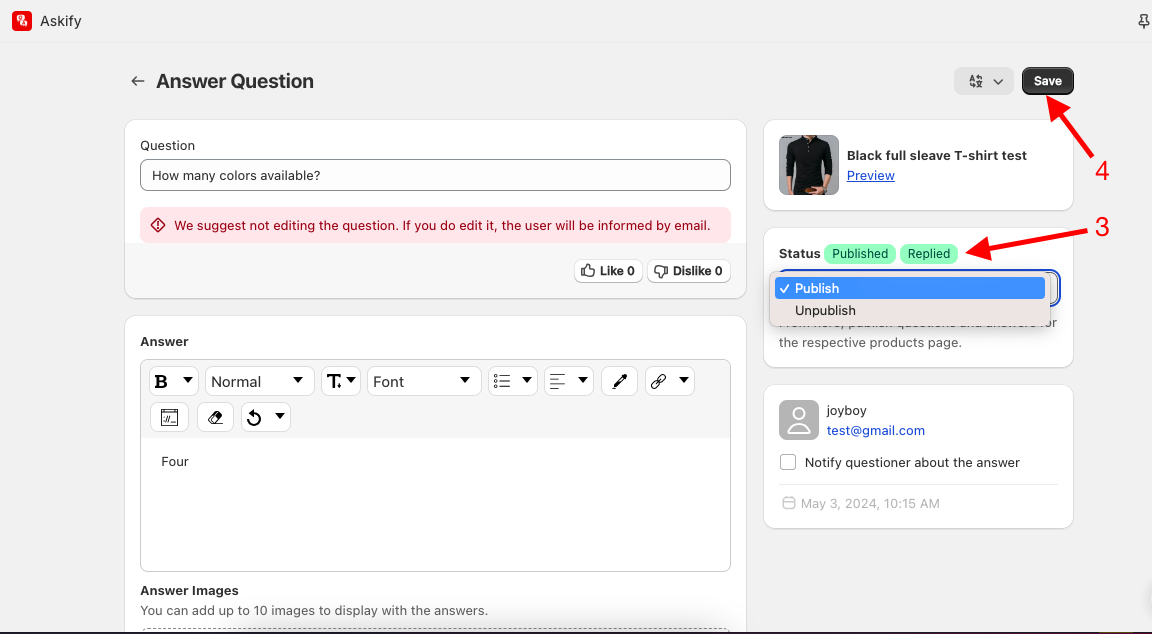
Task: Open the test@gmail.com email link
Action: pos(876,431)
